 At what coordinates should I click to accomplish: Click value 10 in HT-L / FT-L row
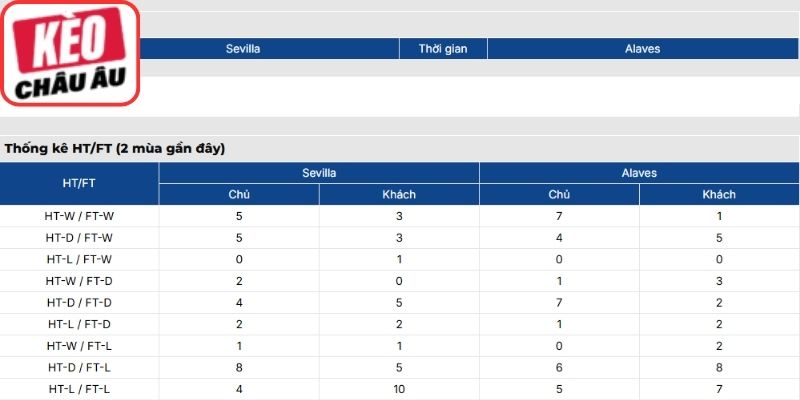pos(399,389)
